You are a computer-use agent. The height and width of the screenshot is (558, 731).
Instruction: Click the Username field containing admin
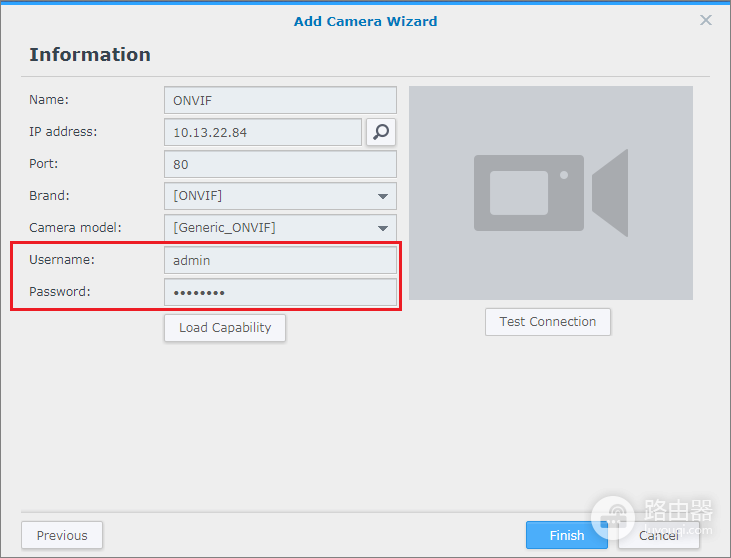point(280,260)
